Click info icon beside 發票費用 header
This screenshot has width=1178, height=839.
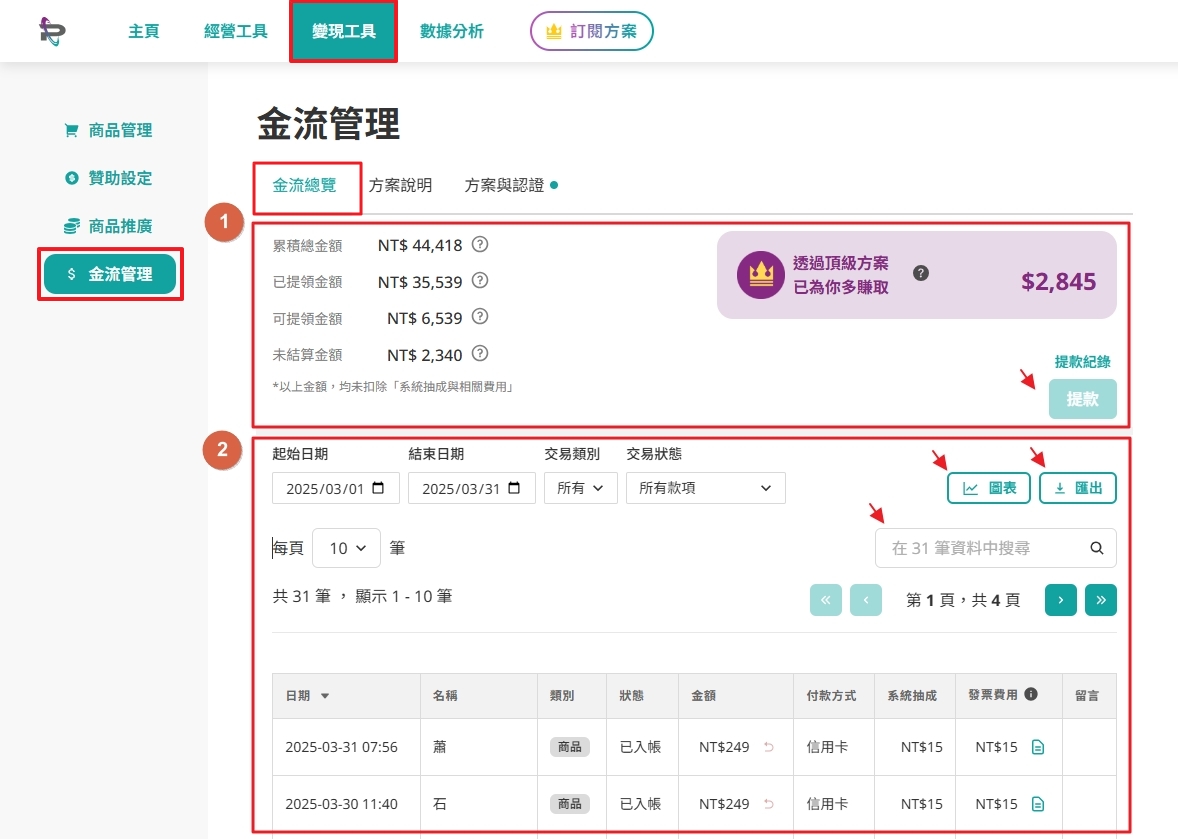[1031, 694]
